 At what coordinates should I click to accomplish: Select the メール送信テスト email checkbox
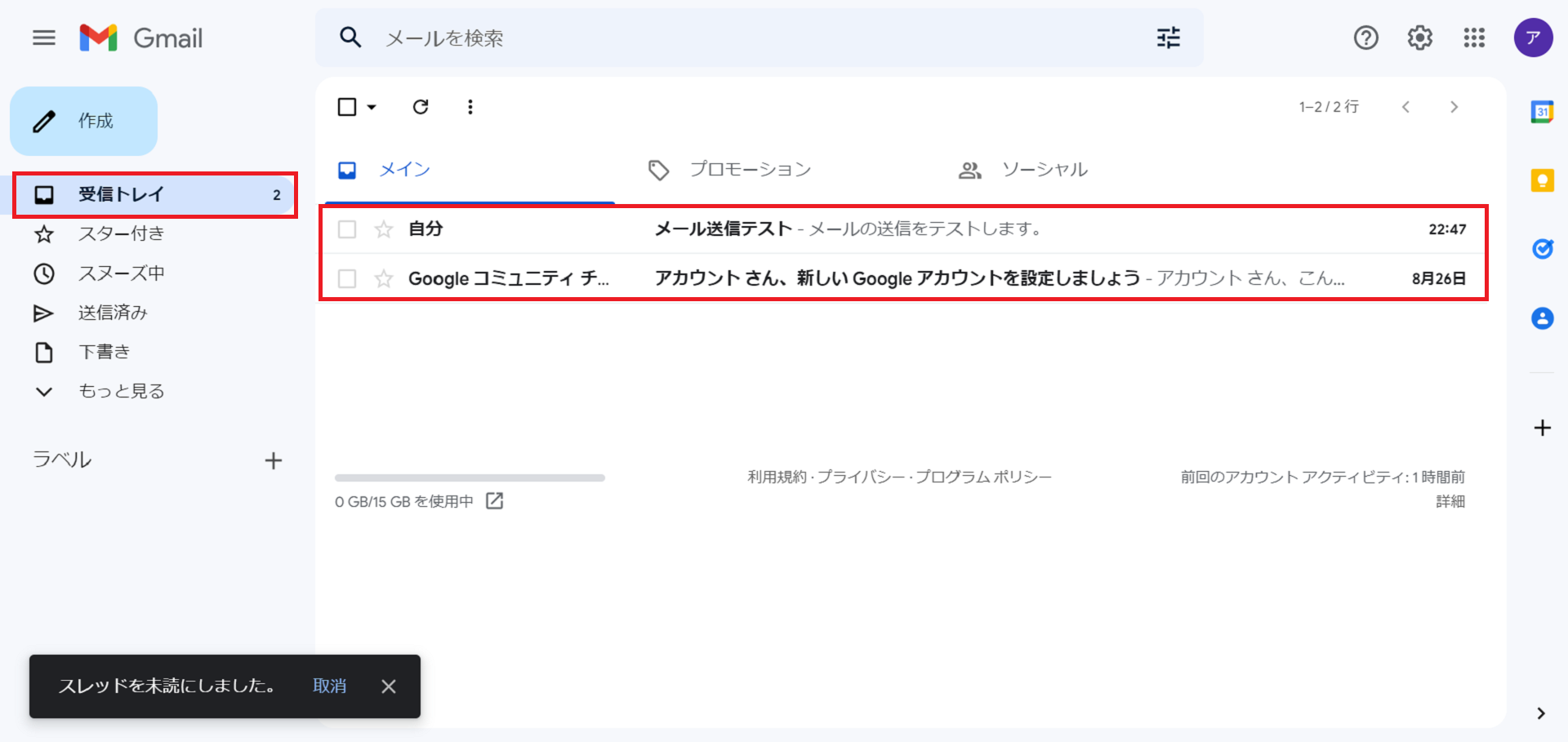point(346,229)
